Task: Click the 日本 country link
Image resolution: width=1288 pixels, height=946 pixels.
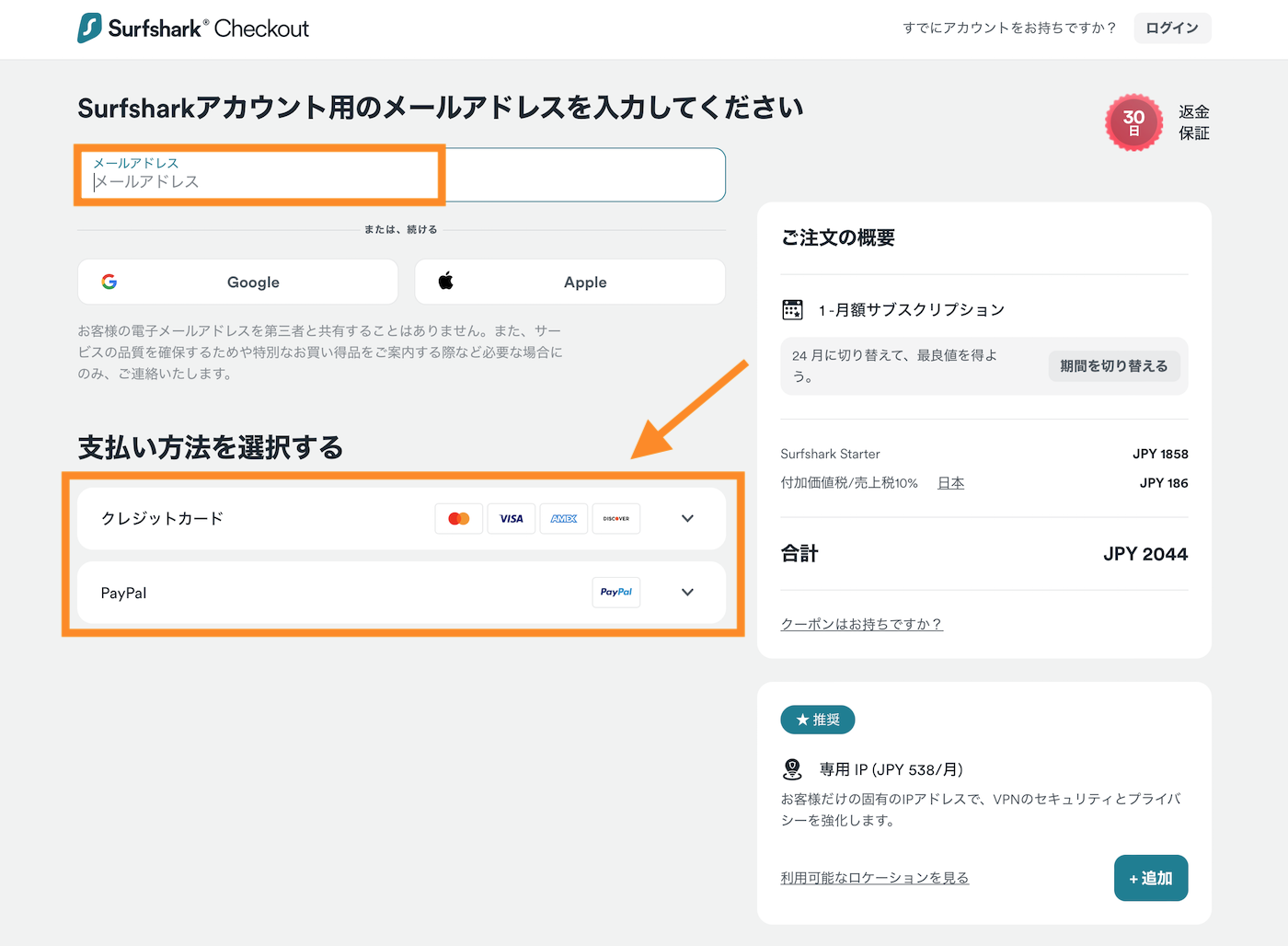Action: 950,483
